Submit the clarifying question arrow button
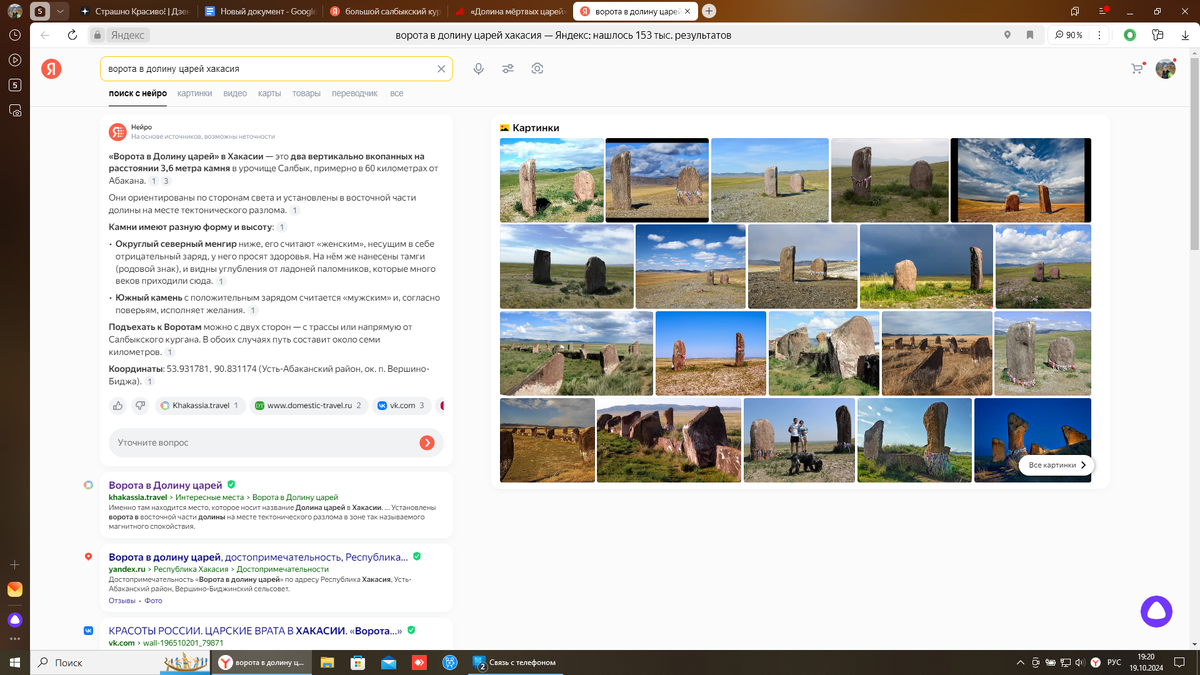 click(427, 442)
